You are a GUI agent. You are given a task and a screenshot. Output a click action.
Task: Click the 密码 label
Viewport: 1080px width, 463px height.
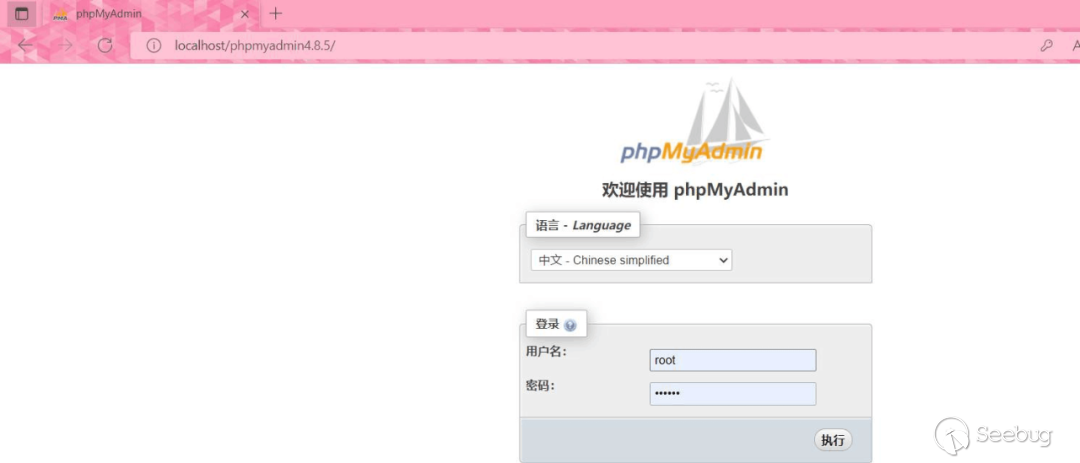pos(540,386)
